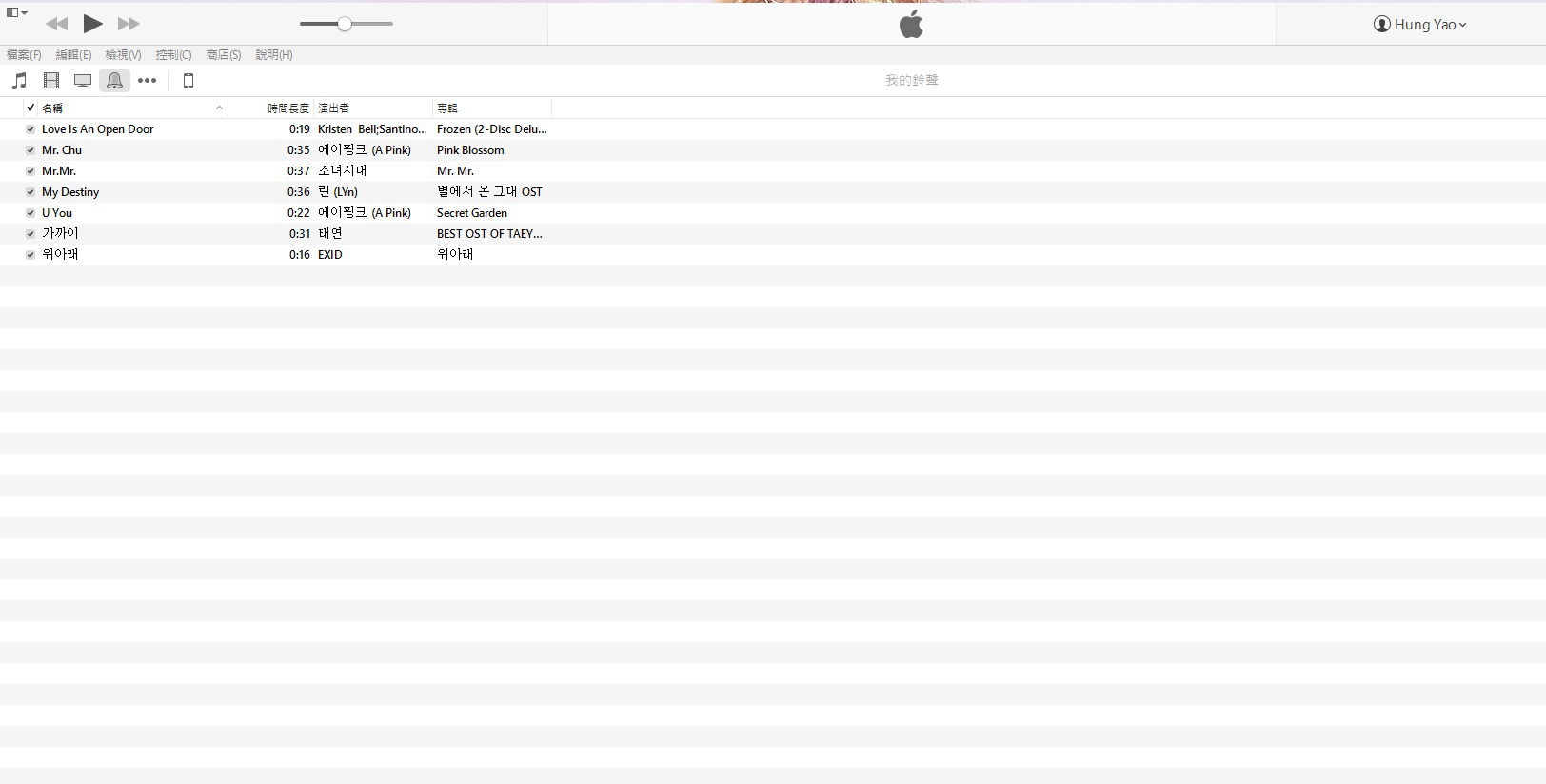Click album Secret Garden
The height and width of the screenshot is (784, 1546).
point(472,213)
